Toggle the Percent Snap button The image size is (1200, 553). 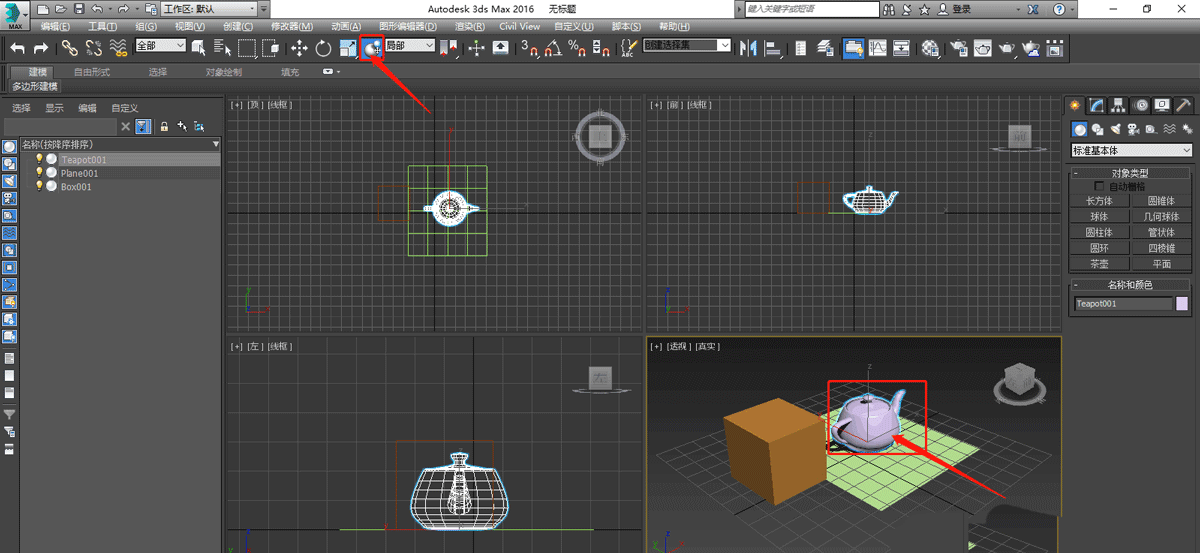577,47
